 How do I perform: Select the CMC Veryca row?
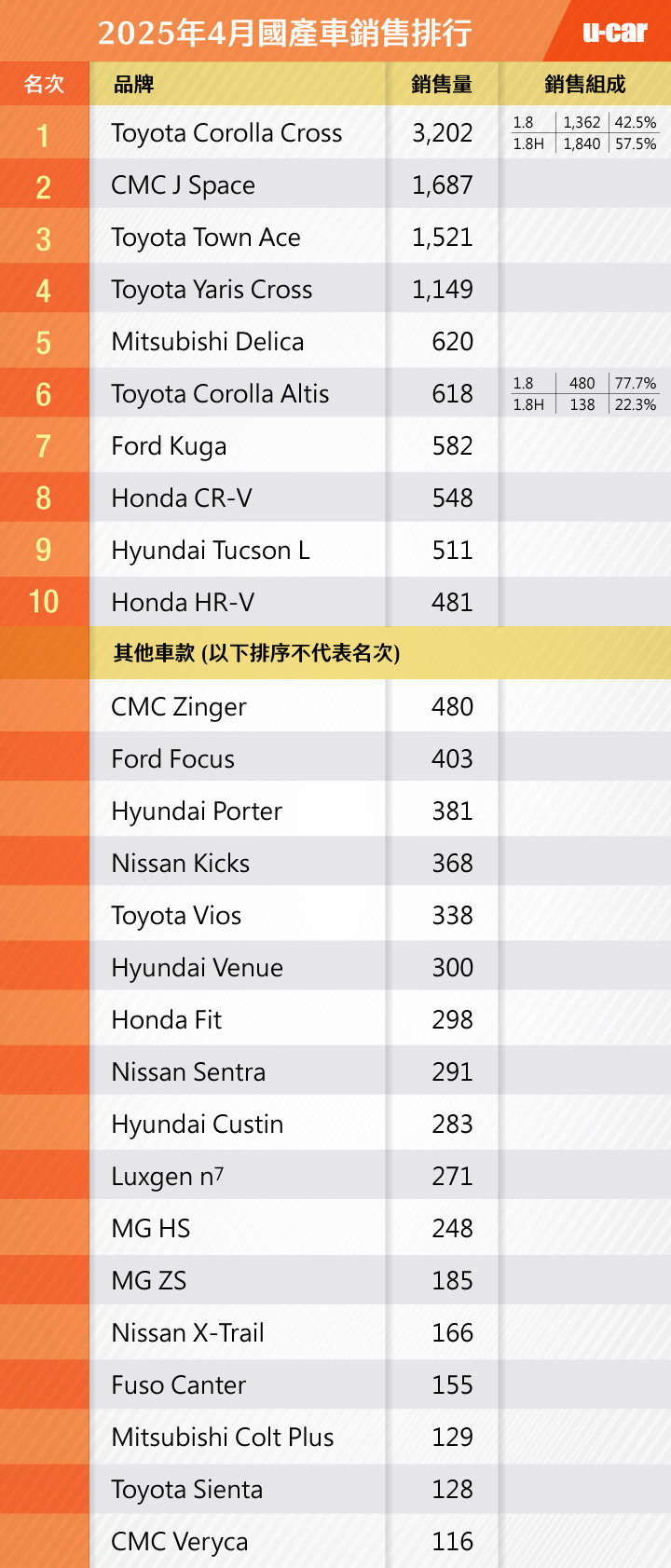pyautogui.click(x=335, y=1541)
